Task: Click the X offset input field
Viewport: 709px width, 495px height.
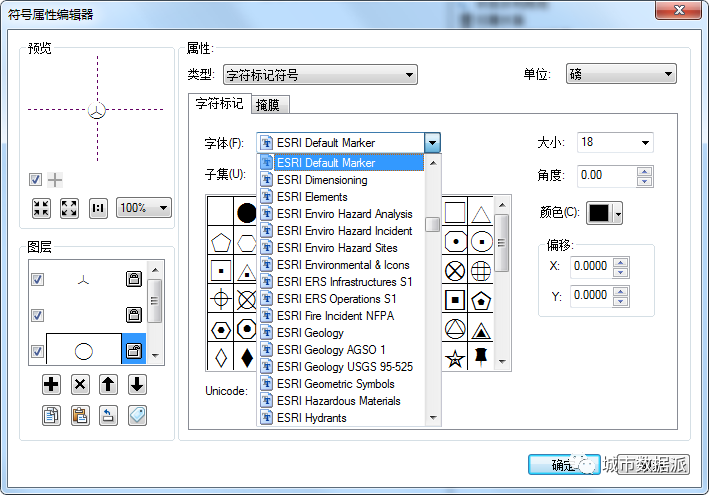Action: click(x=591, y=266)
